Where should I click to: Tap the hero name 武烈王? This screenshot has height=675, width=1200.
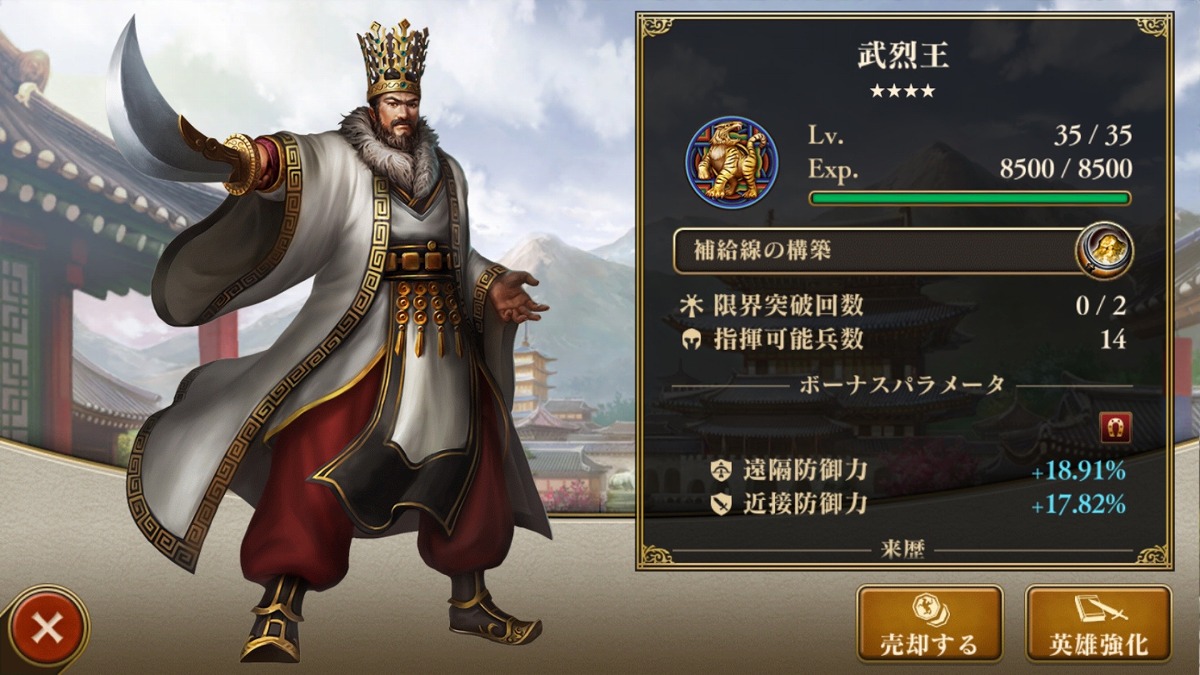[903, 55]
